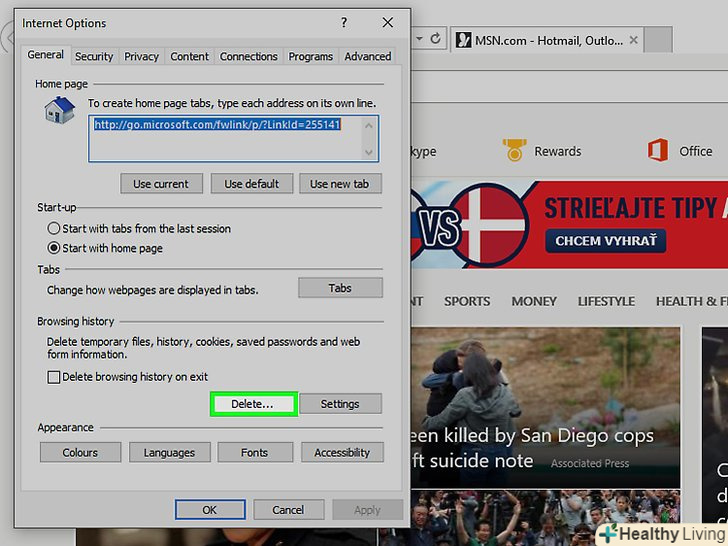The height and width of the screenshot is (546, 728).
Task: Open browsing history Settings button
Action: point(340,404)
